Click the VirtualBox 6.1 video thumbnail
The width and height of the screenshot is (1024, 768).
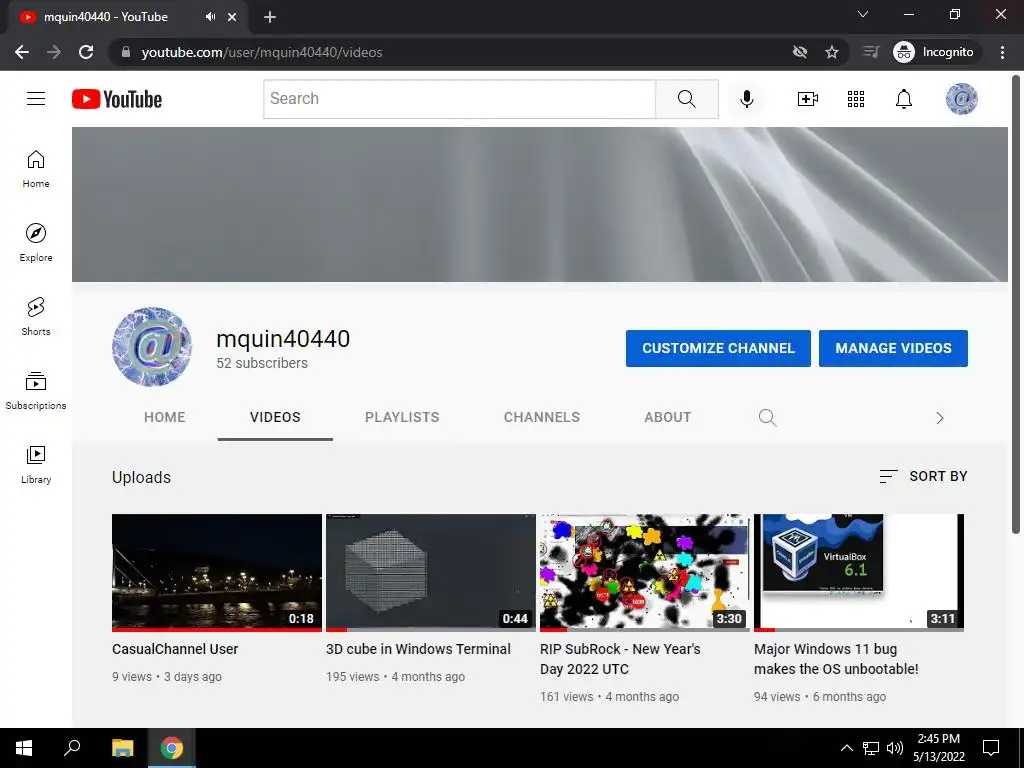coord(859,573)
